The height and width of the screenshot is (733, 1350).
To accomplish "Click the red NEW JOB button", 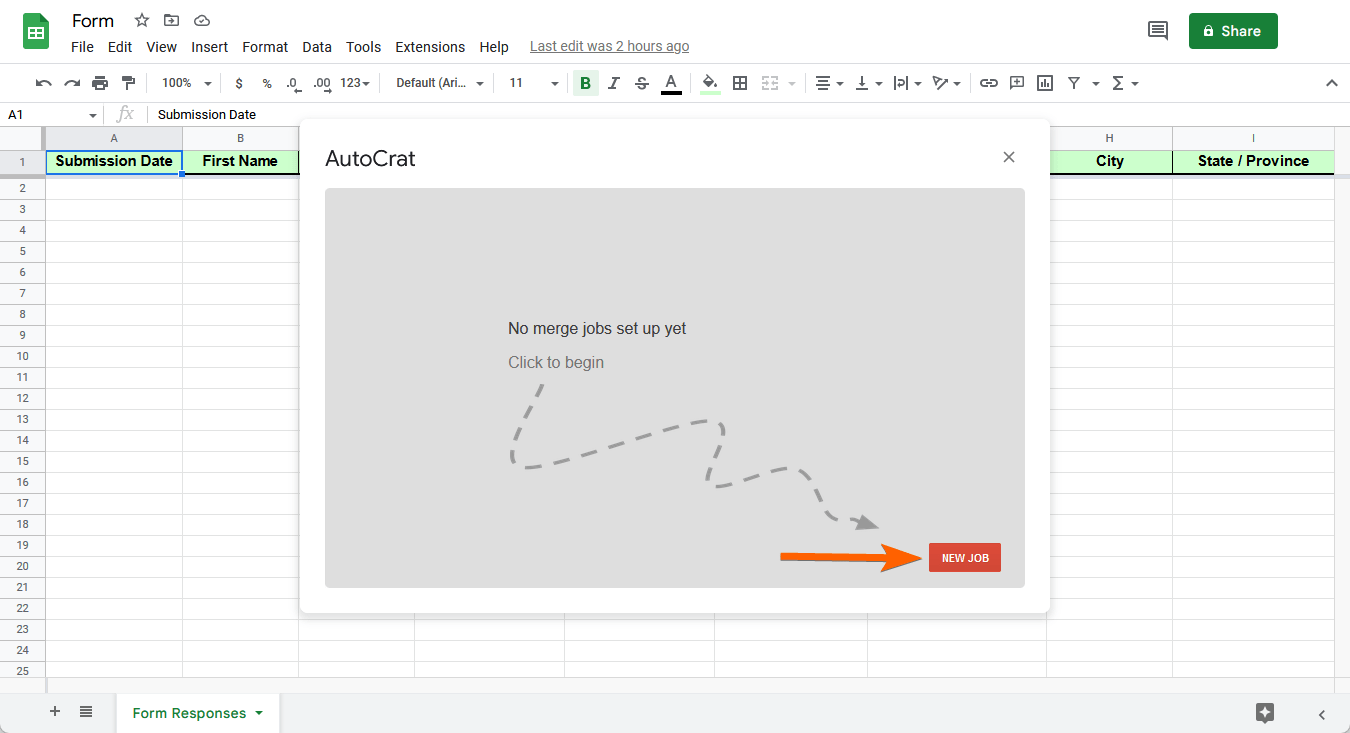I will [x=965, y=558].
